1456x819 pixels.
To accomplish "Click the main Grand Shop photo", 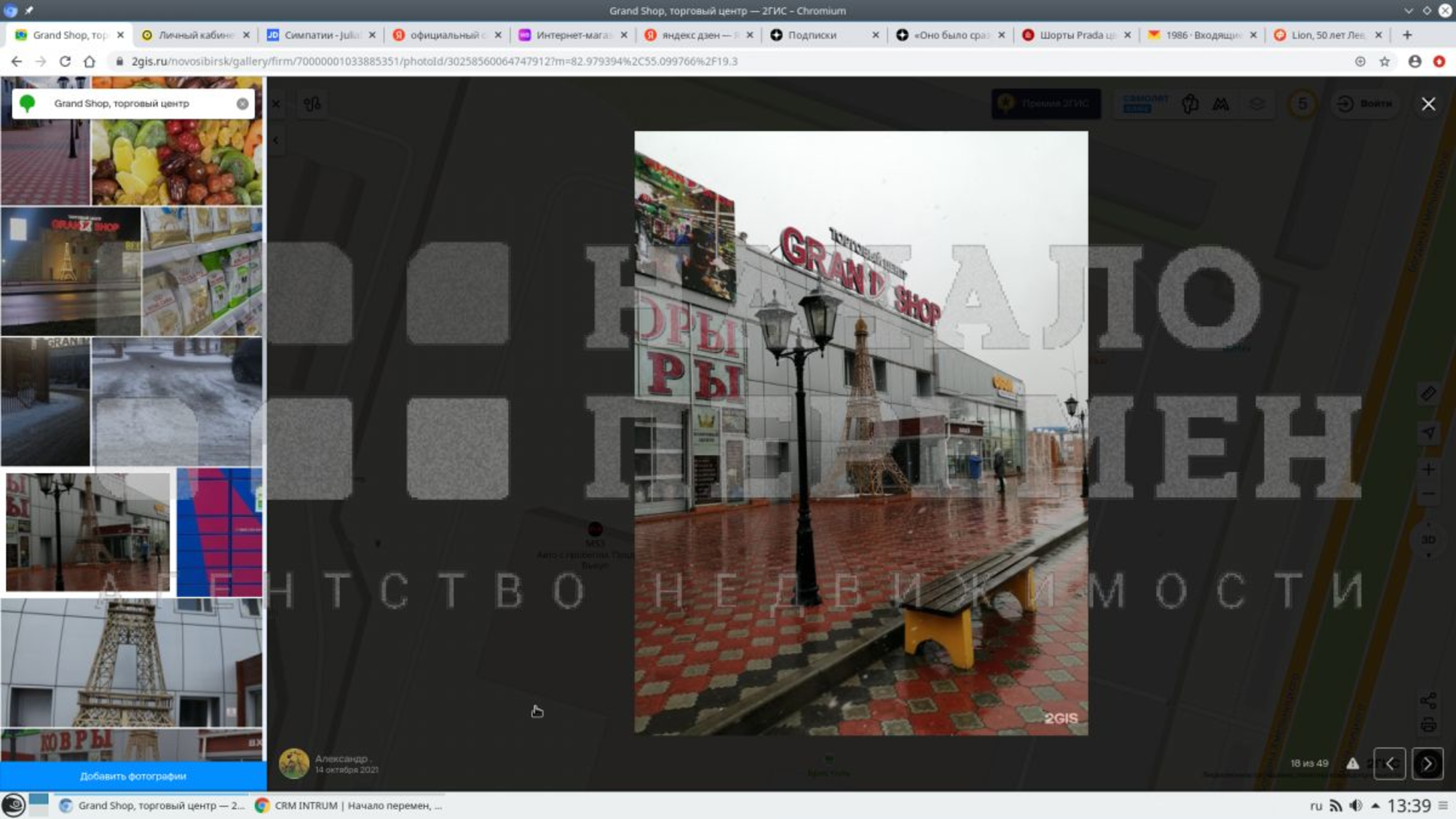I will click(x=861, y=433).
